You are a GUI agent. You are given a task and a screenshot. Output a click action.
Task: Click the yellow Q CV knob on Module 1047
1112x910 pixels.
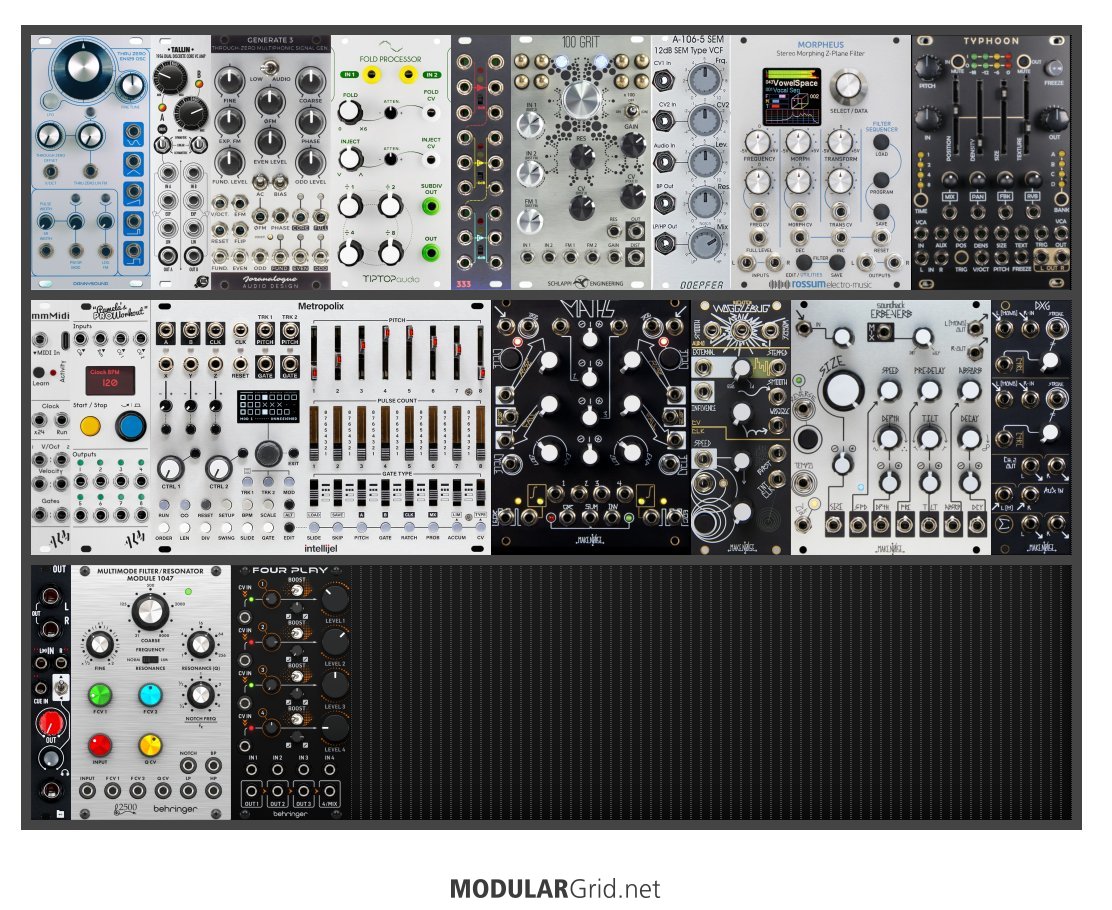(x=150, y=745)
